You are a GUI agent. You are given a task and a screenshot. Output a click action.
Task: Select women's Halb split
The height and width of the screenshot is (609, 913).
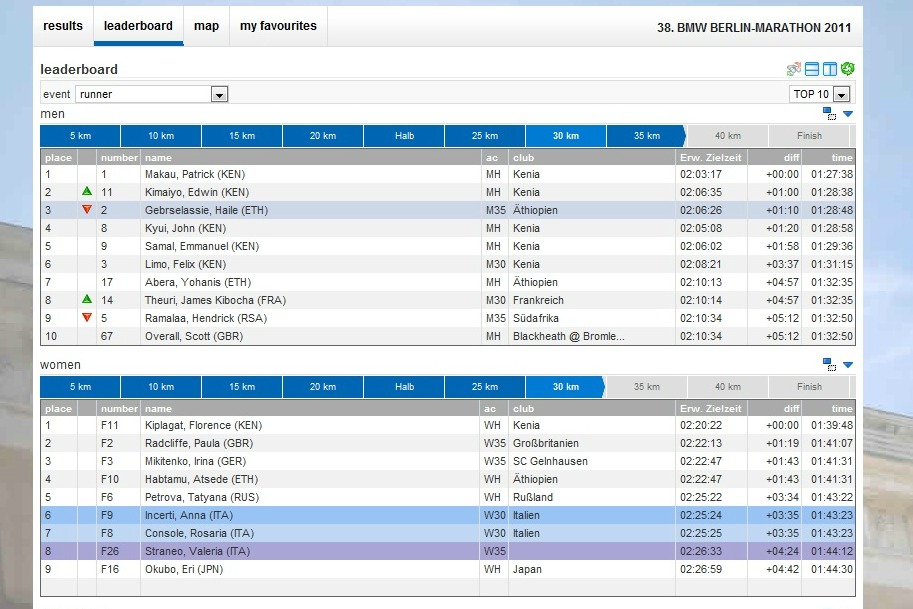click(404, 387)
